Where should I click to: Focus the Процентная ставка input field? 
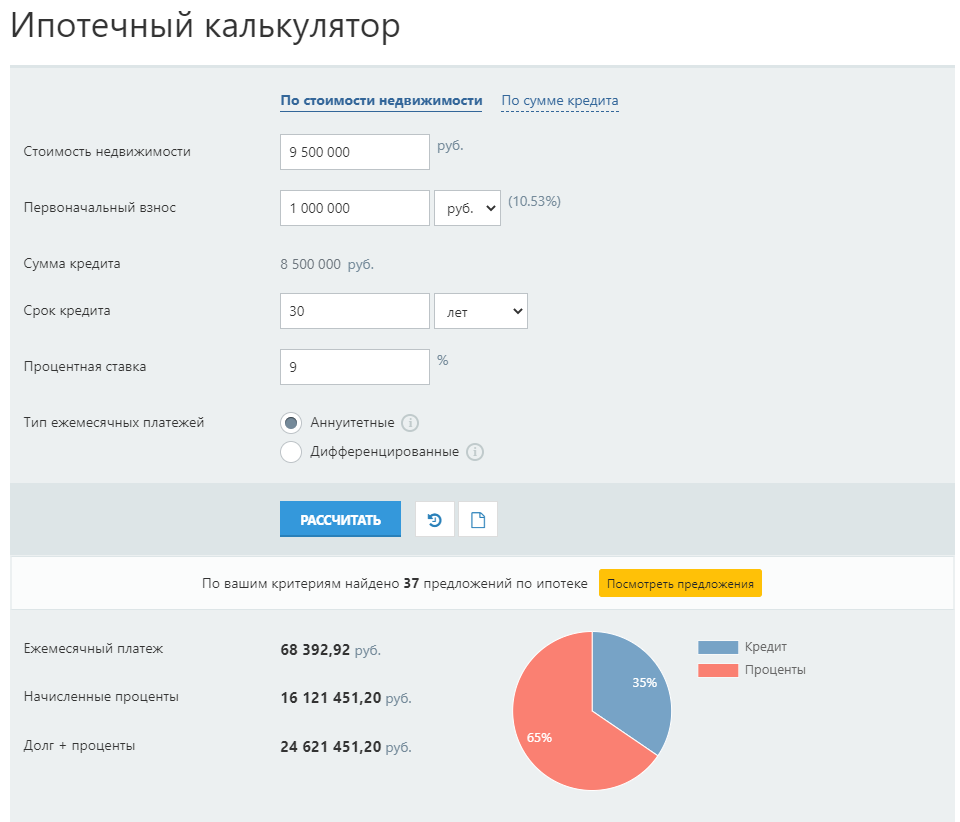pyautogui.click(x=354, y=367)
